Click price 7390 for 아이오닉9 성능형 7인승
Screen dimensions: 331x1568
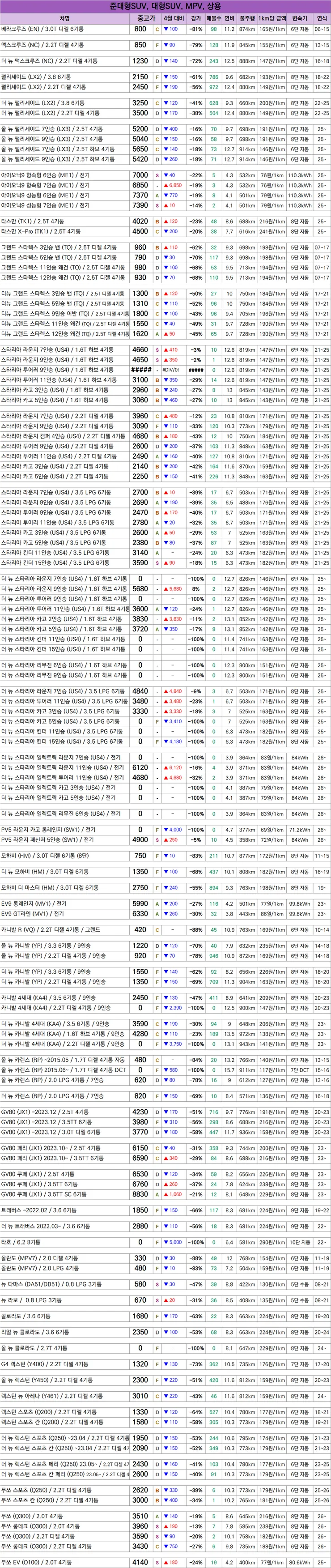140,205
